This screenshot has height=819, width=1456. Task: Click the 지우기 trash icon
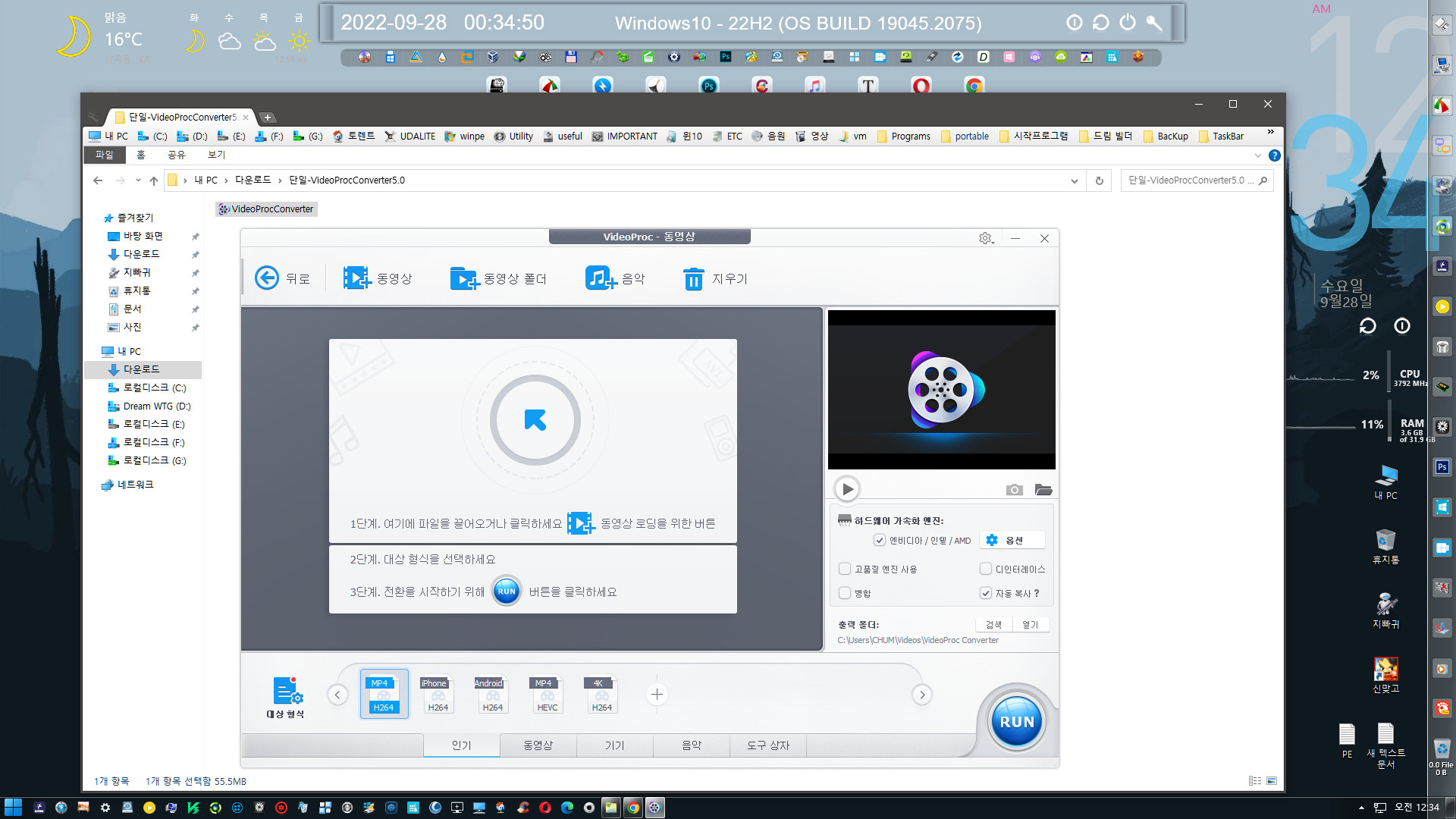click(693, 278)
